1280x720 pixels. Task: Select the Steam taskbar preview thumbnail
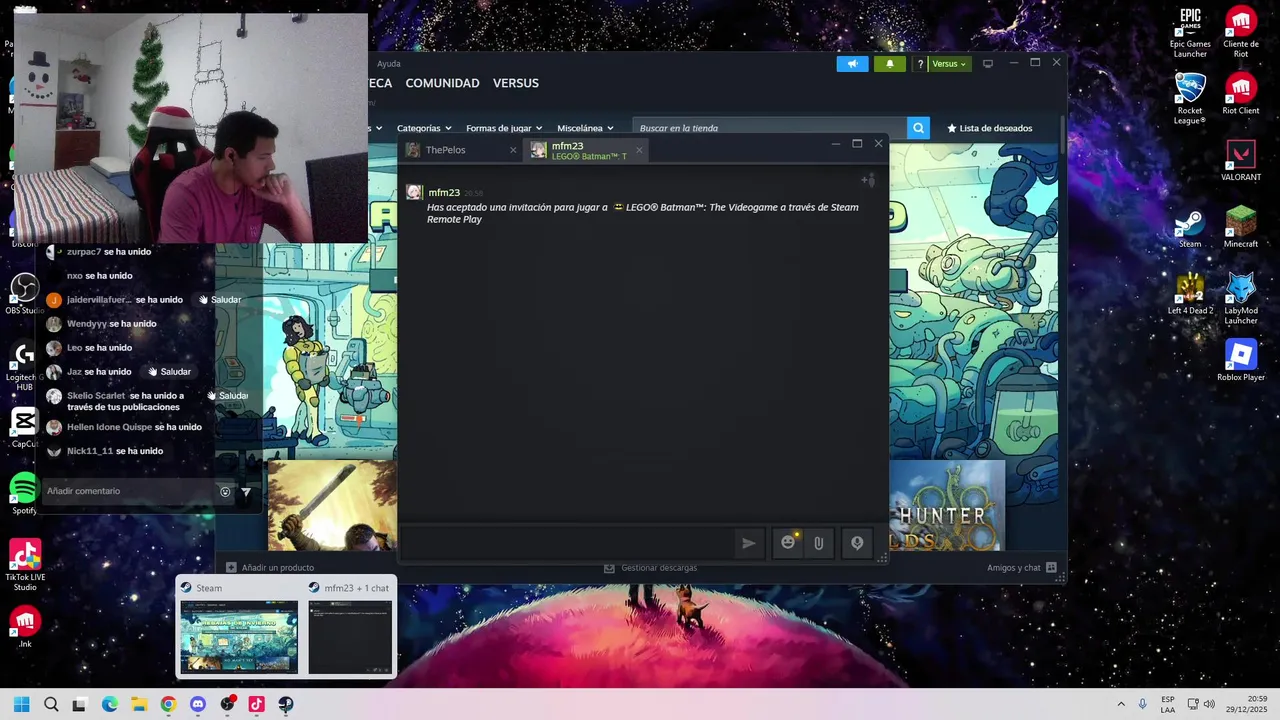239,637
